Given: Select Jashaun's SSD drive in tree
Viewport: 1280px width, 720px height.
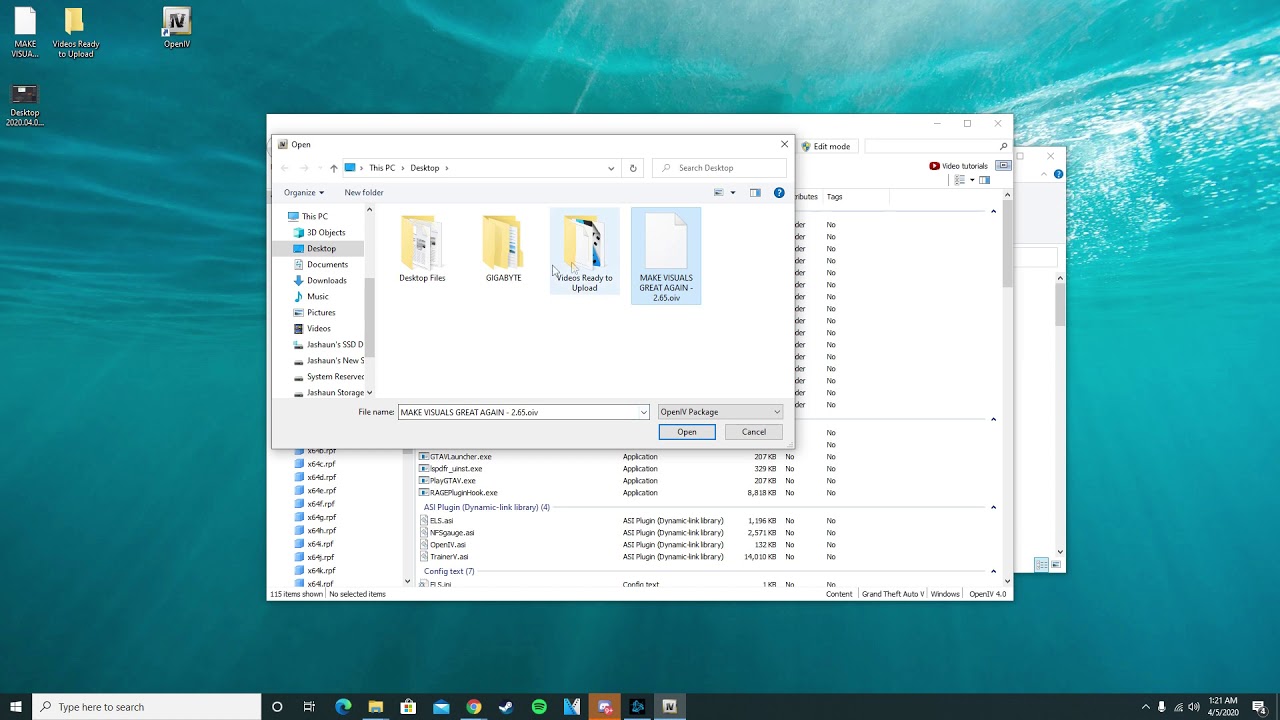Looking at the screenshot, I should (x=328, y=344).
